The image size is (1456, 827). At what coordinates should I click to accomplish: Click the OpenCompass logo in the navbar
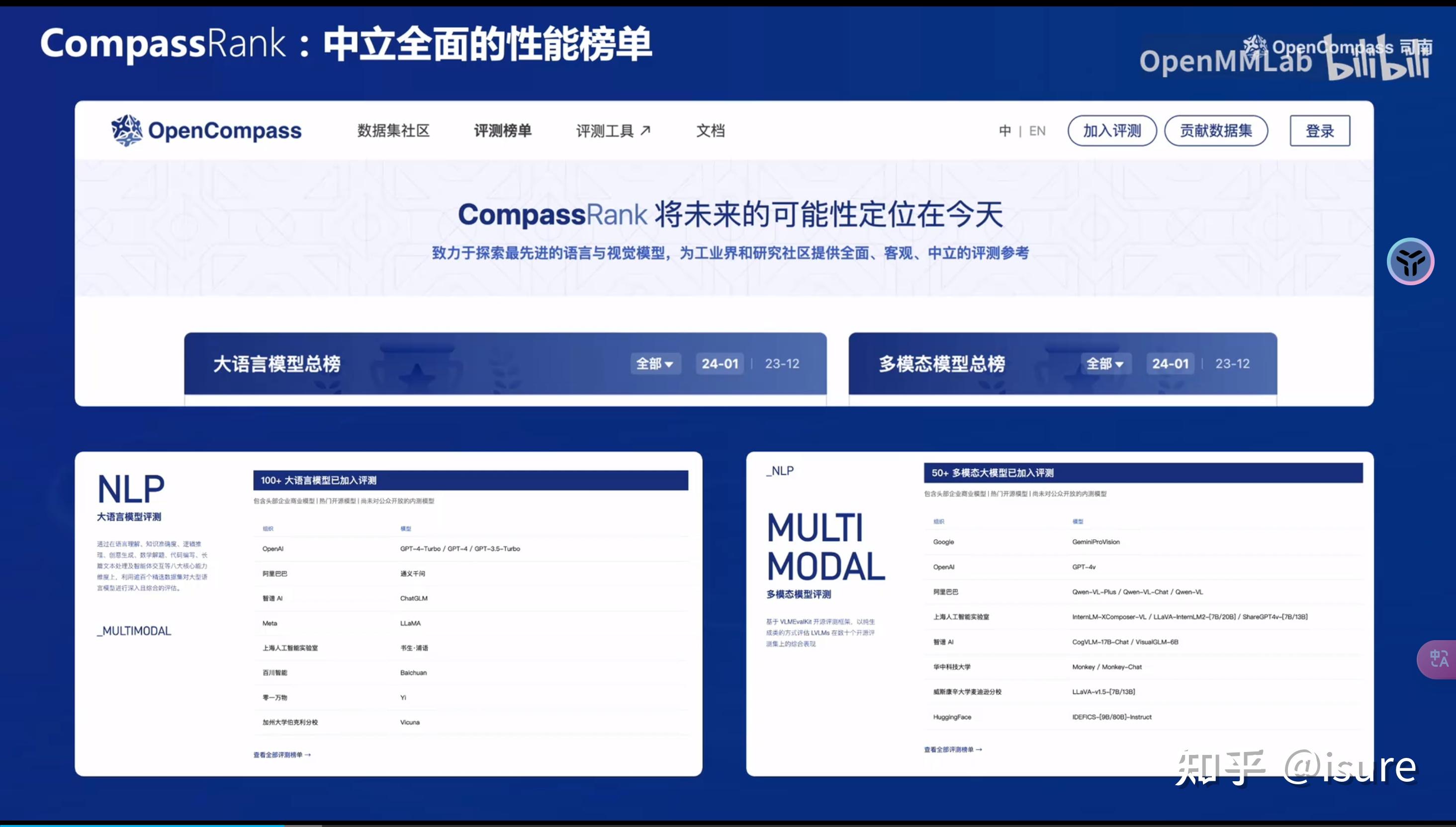tap(206, 130)
